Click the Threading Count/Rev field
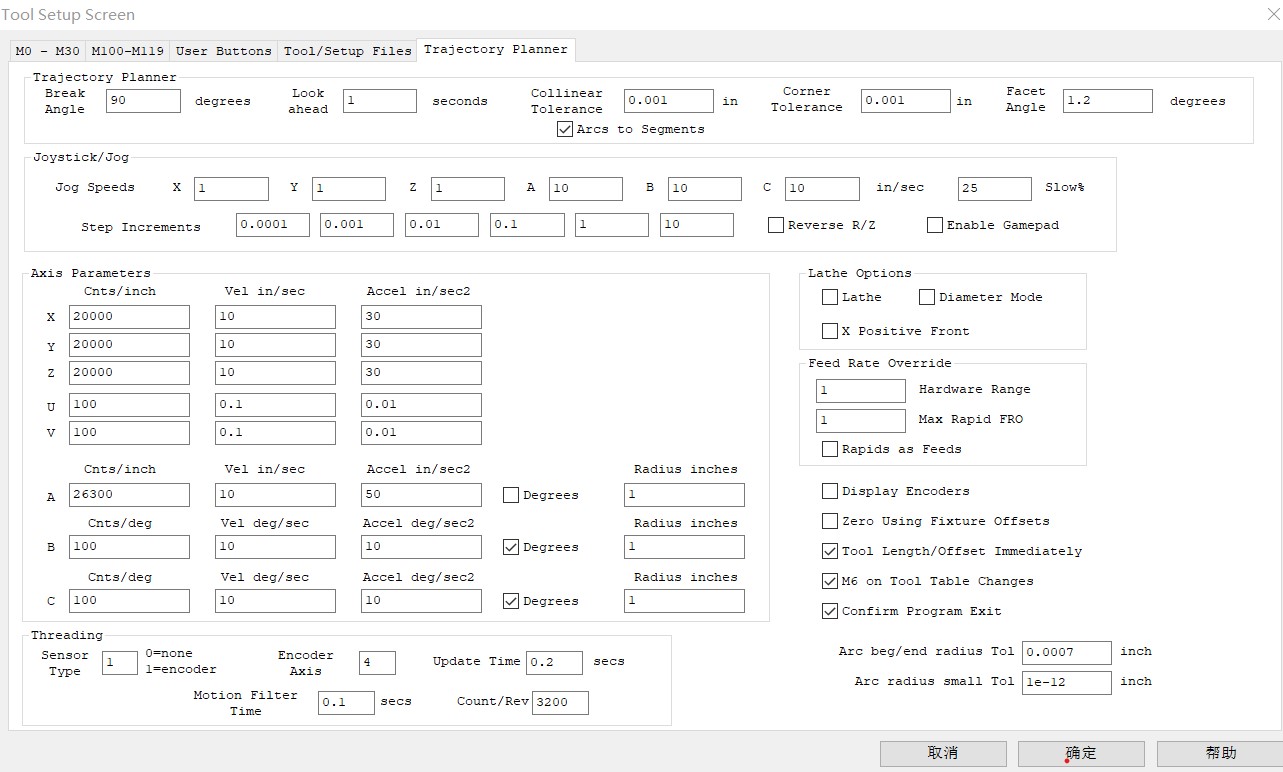Image resolution: width=1283 pixels, height=772 pixels. tap(560, 703)
